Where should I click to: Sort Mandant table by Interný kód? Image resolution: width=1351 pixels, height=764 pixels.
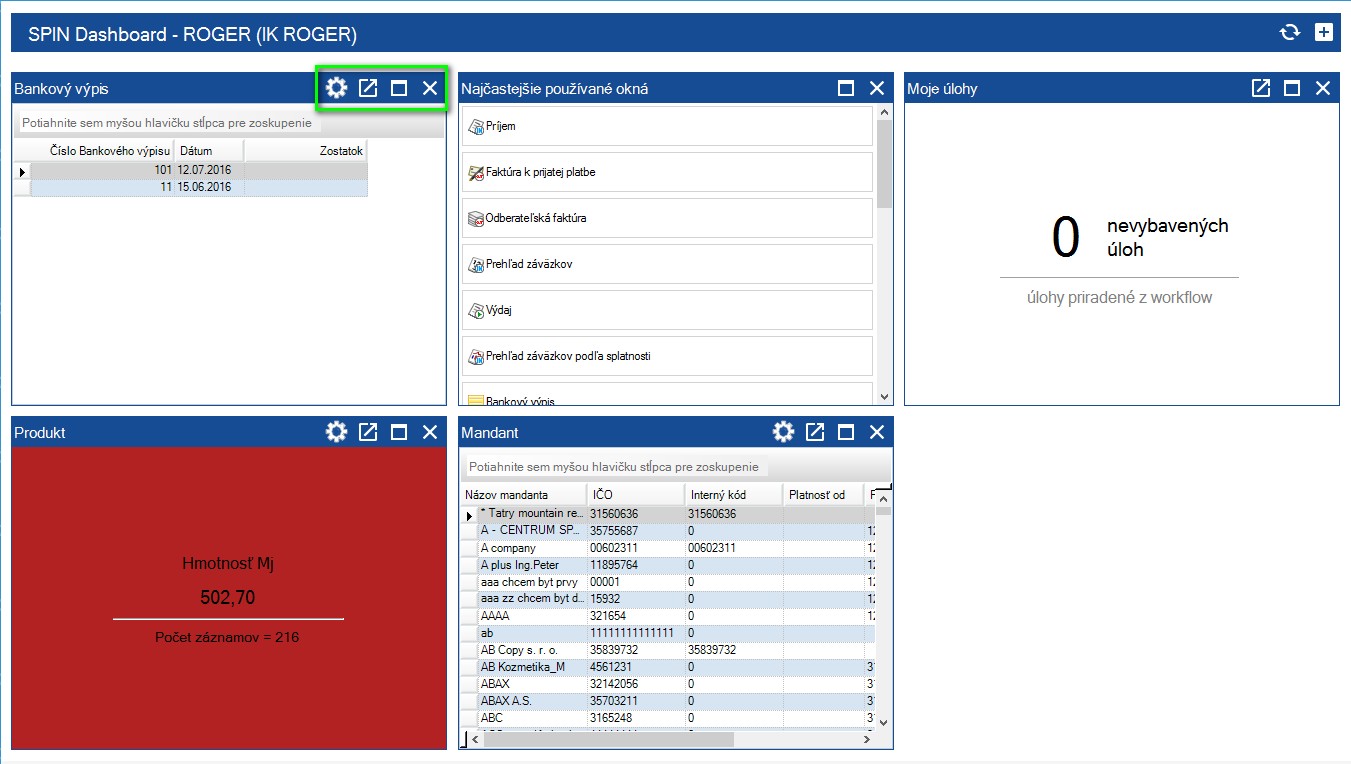tap(734, 494)
